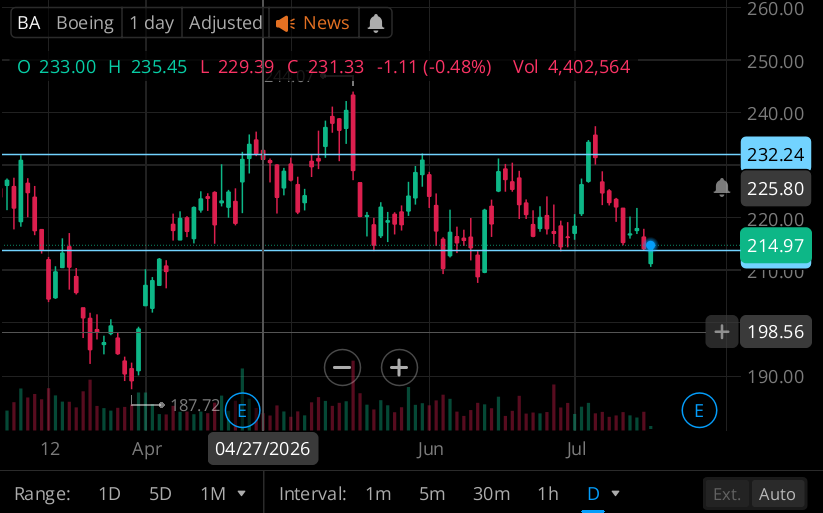The image size is (823, 513).
Task: Choose the 5m interval
Action: point(432,494)
